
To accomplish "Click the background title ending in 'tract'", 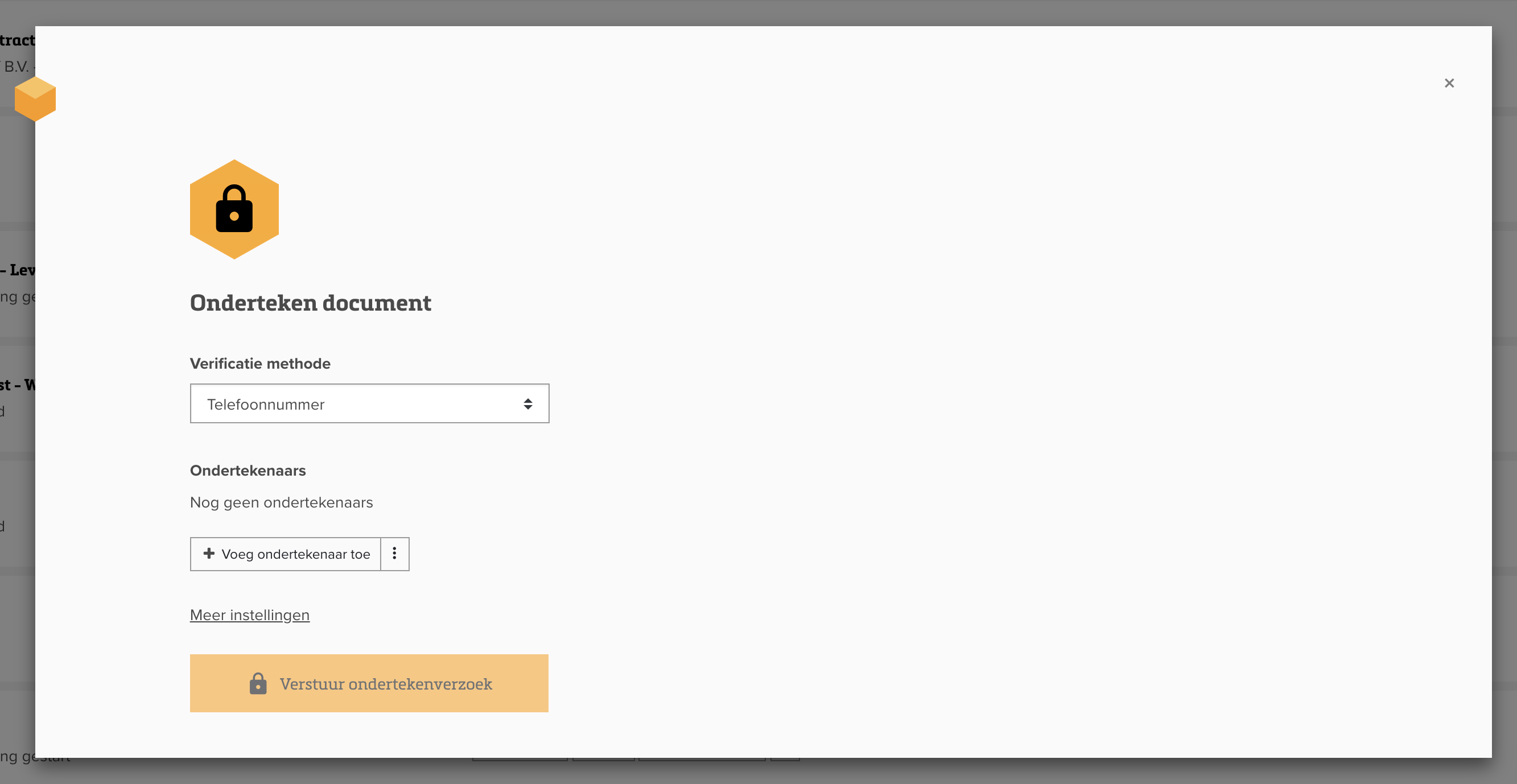I will pos(17,40).
